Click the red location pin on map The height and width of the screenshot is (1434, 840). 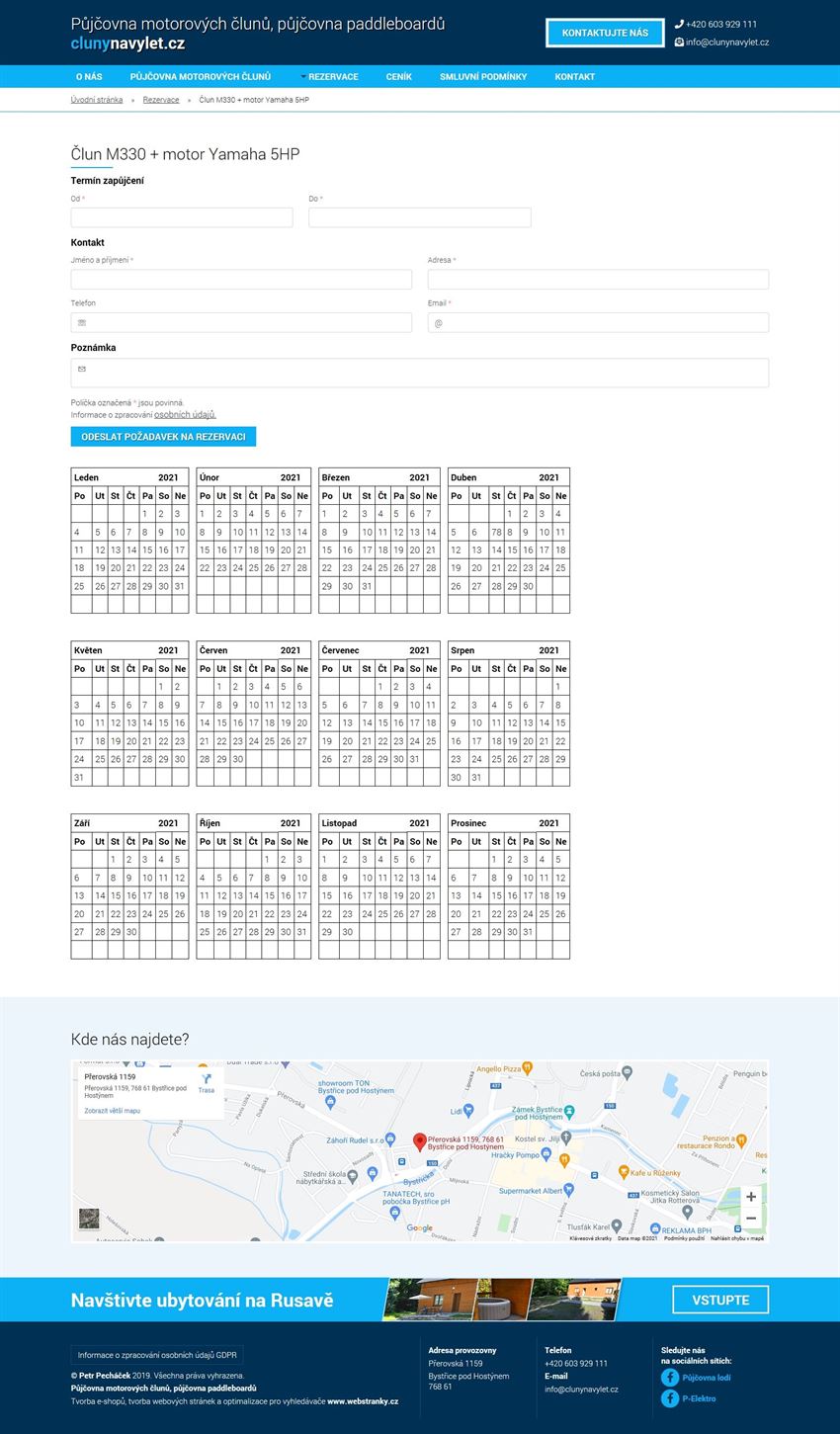419,1141
